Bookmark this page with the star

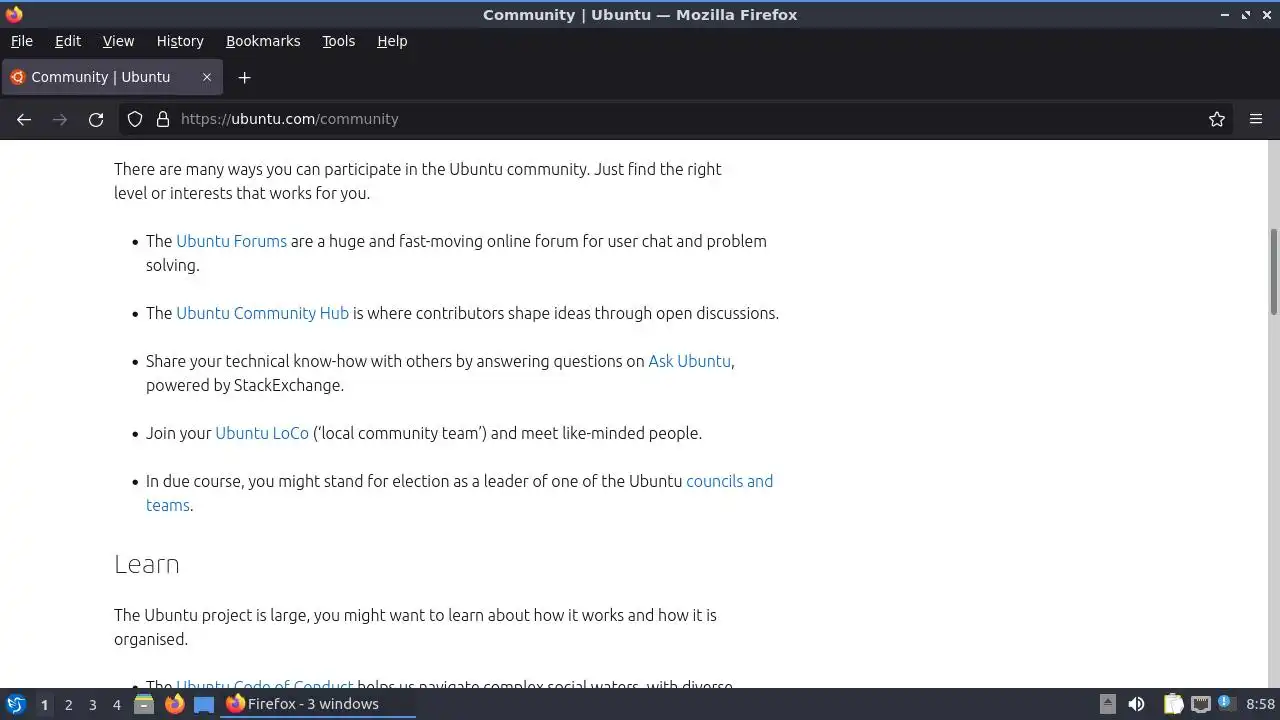(x=1217, y=119)
